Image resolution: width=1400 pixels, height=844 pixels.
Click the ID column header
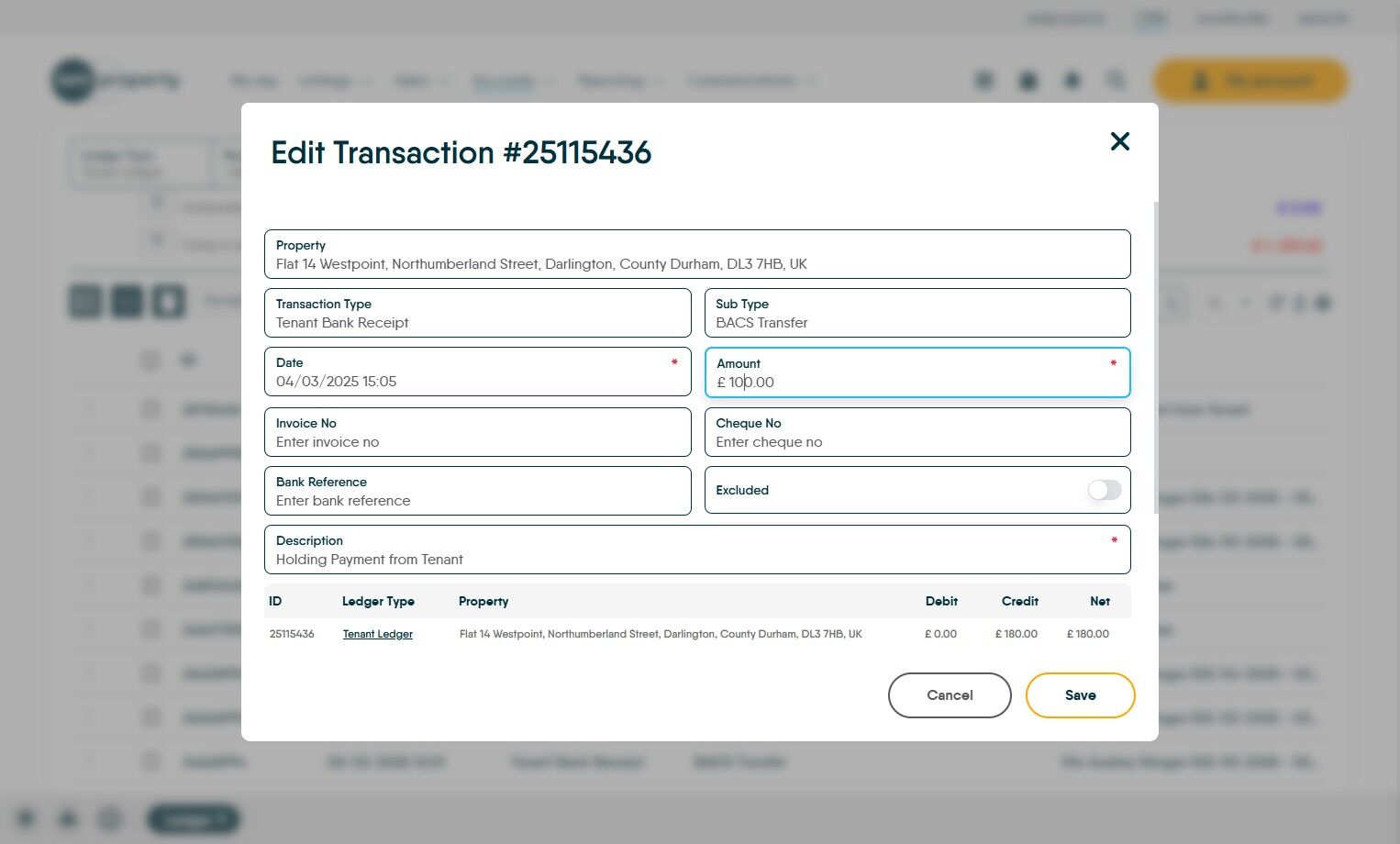click(x=275, y=602)
